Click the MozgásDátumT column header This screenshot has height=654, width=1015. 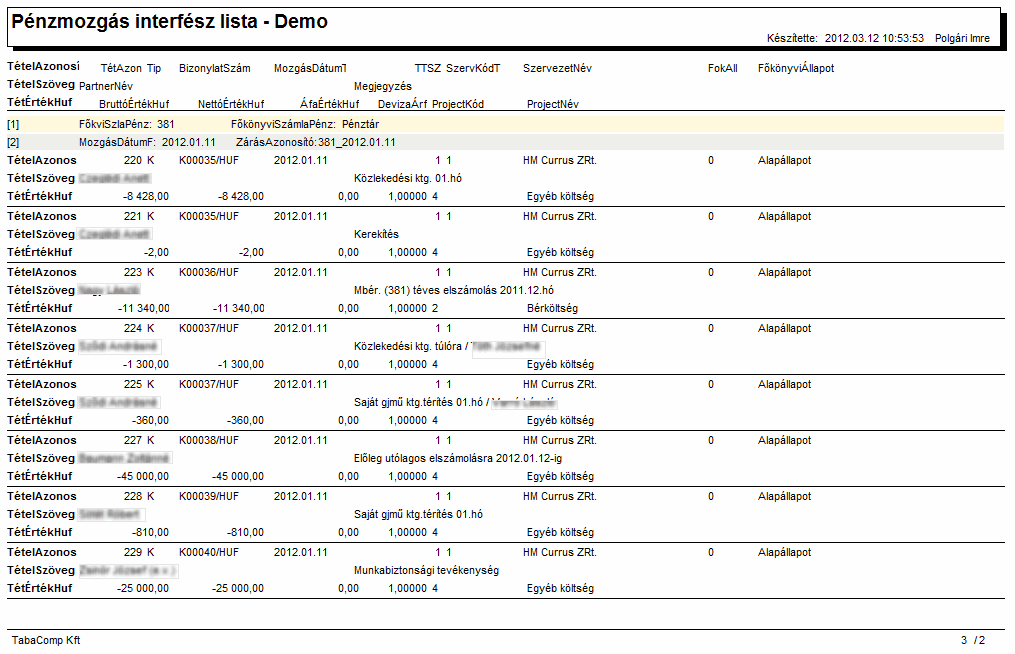(310, 68)
